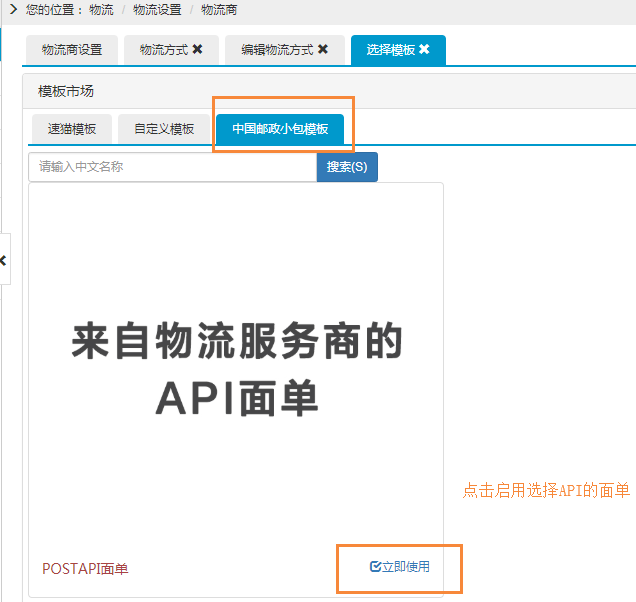Open the 物流商设置 tab
The width and height of the screenshot is (636, 602).
point(72,49)
